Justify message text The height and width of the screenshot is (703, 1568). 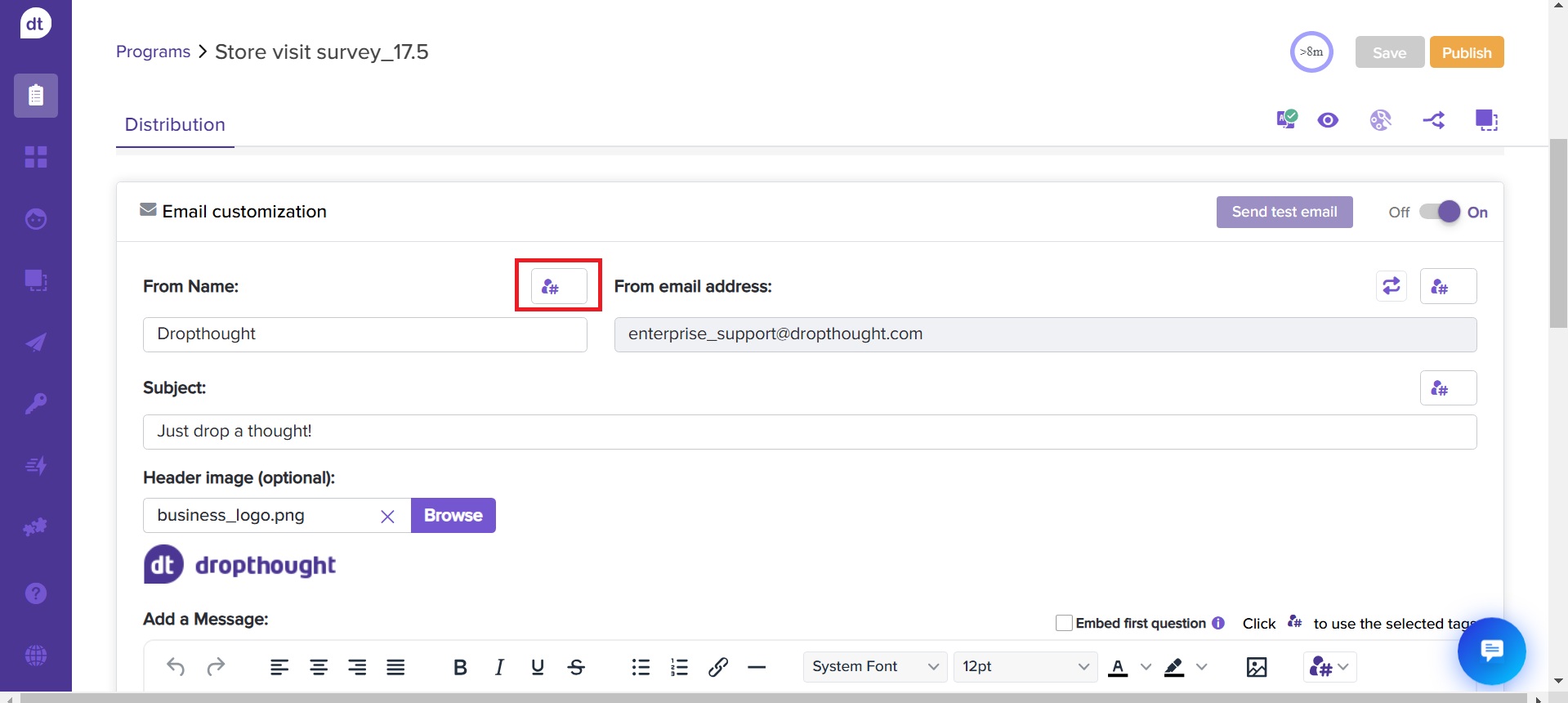[395, 667]
